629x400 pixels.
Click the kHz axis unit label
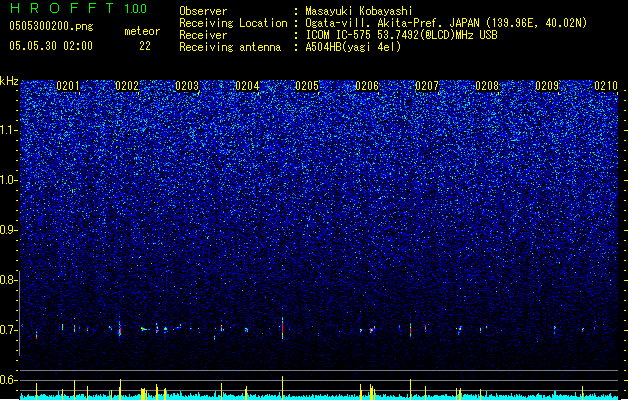9,81
